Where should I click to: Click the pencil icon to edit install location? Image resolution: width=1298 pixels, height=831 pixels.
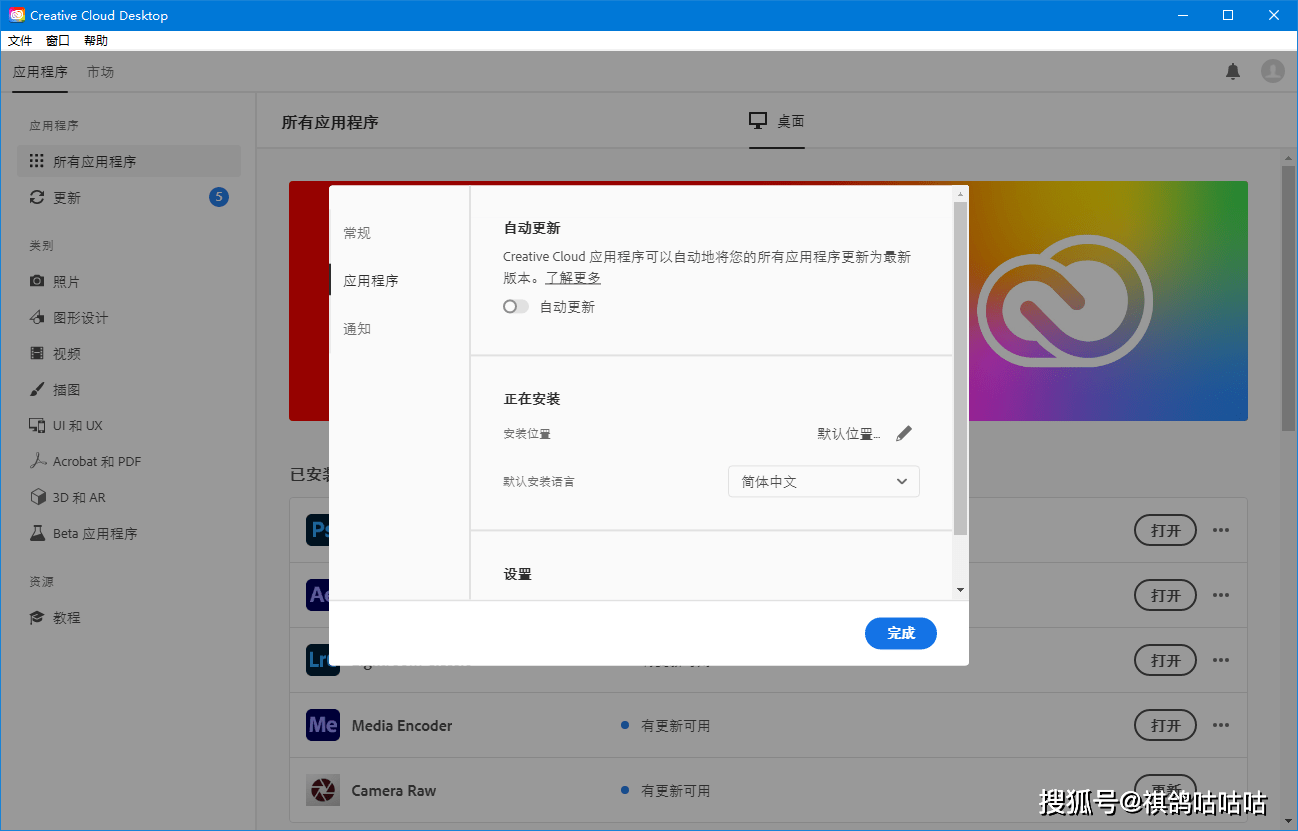point(904,432)
